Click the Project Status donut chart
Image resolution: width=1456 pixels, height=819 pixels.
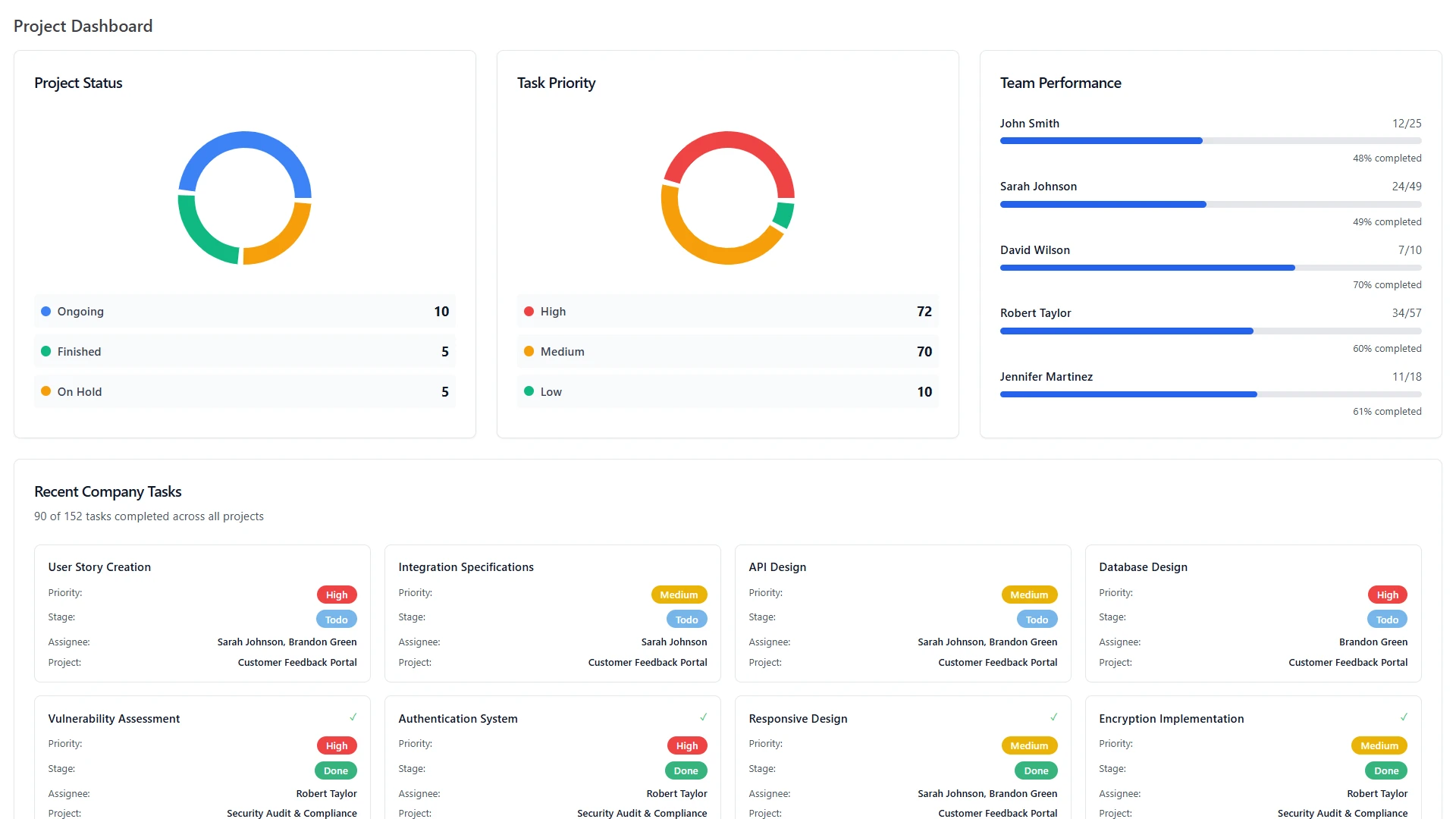pos(245,198)
